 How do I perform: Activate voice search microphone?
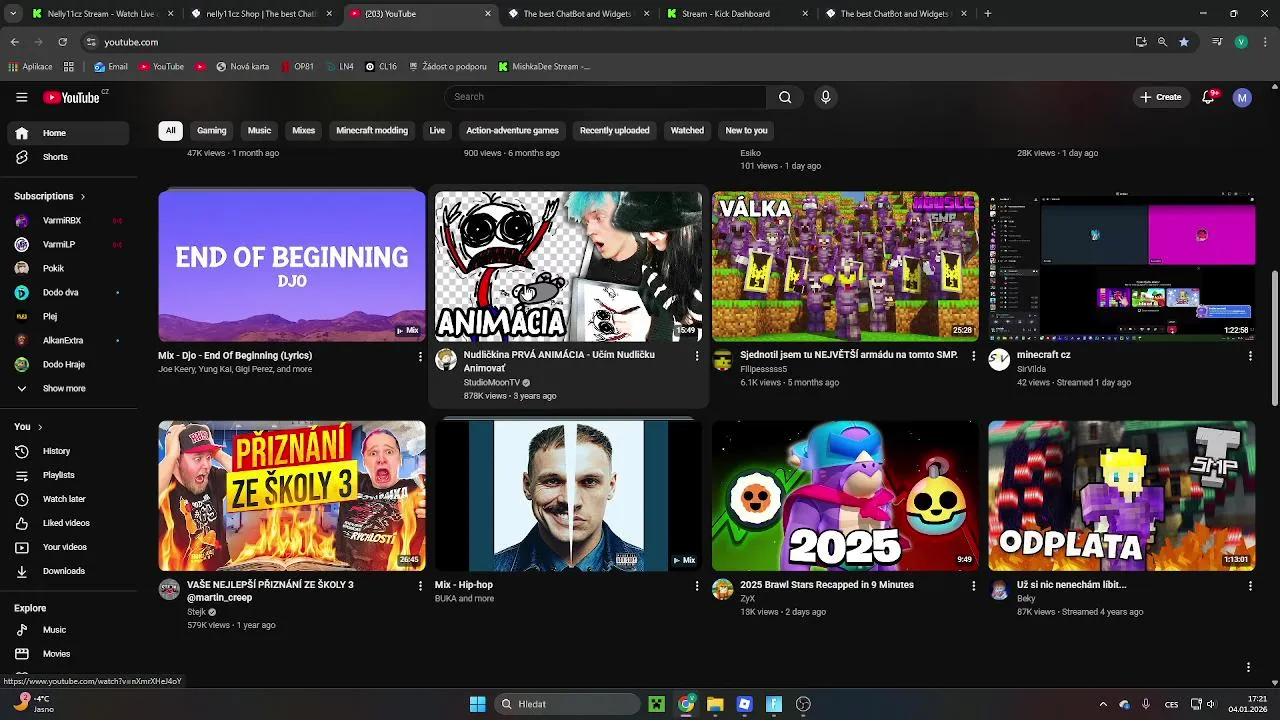825,97
